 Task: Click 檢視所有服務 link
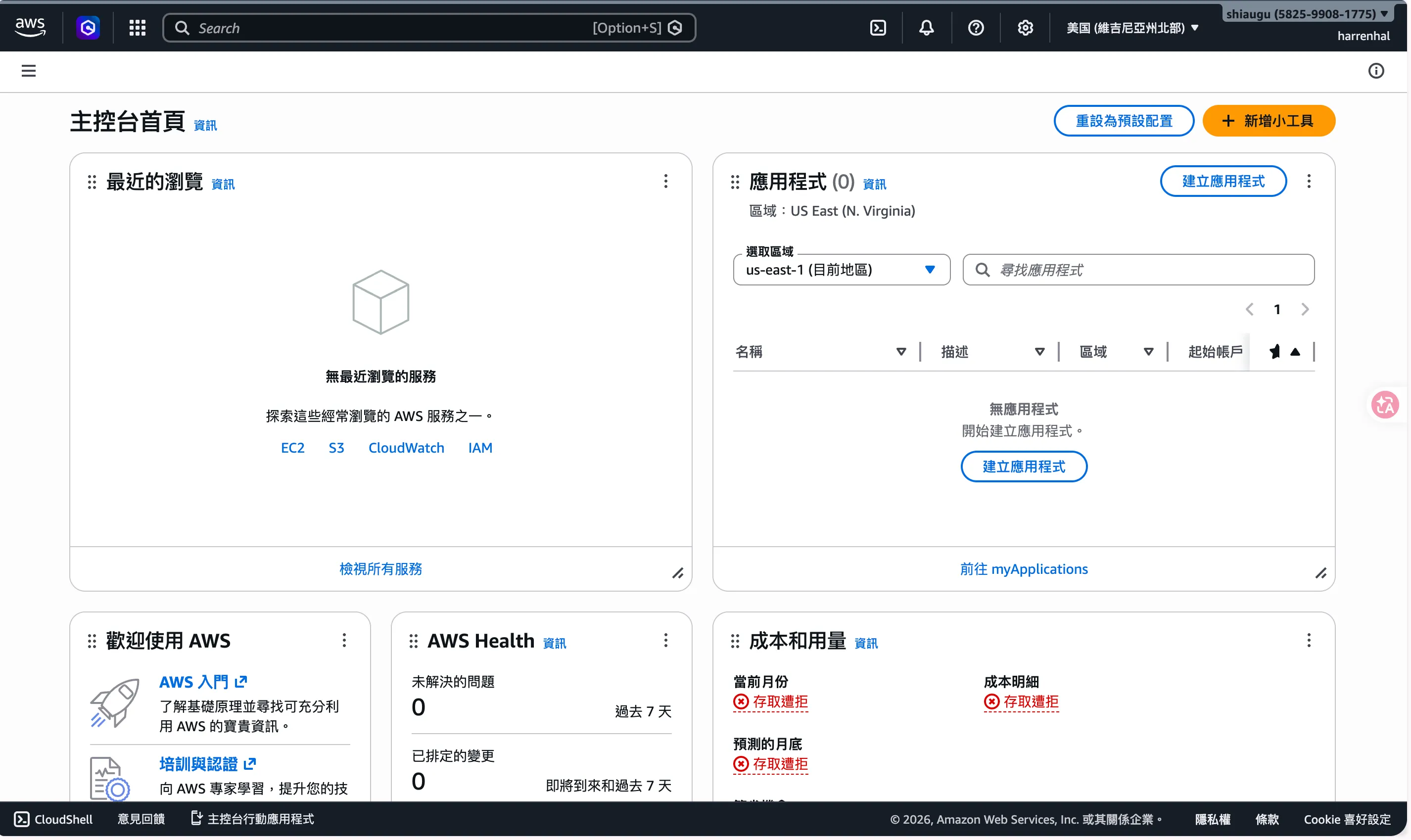tap(380, 569)
